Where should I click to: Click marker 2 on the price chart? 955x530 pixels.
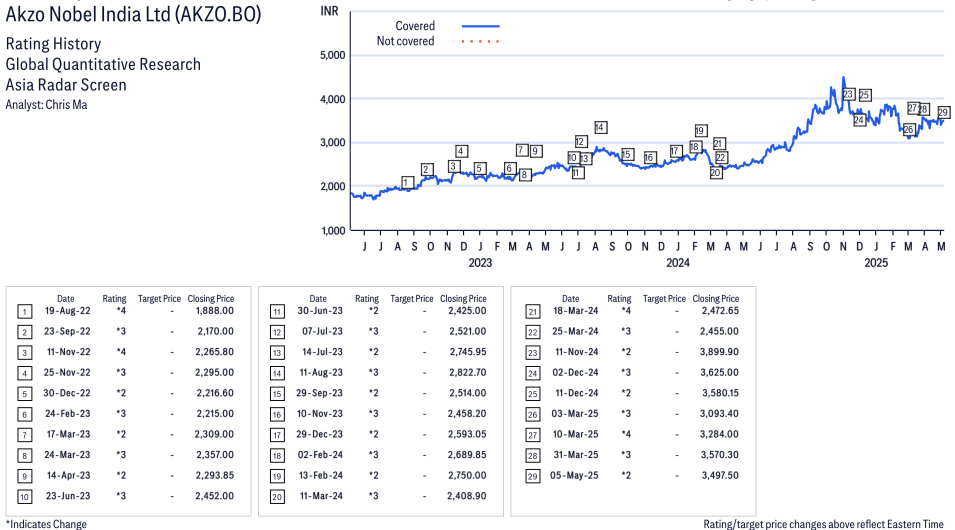427,169
